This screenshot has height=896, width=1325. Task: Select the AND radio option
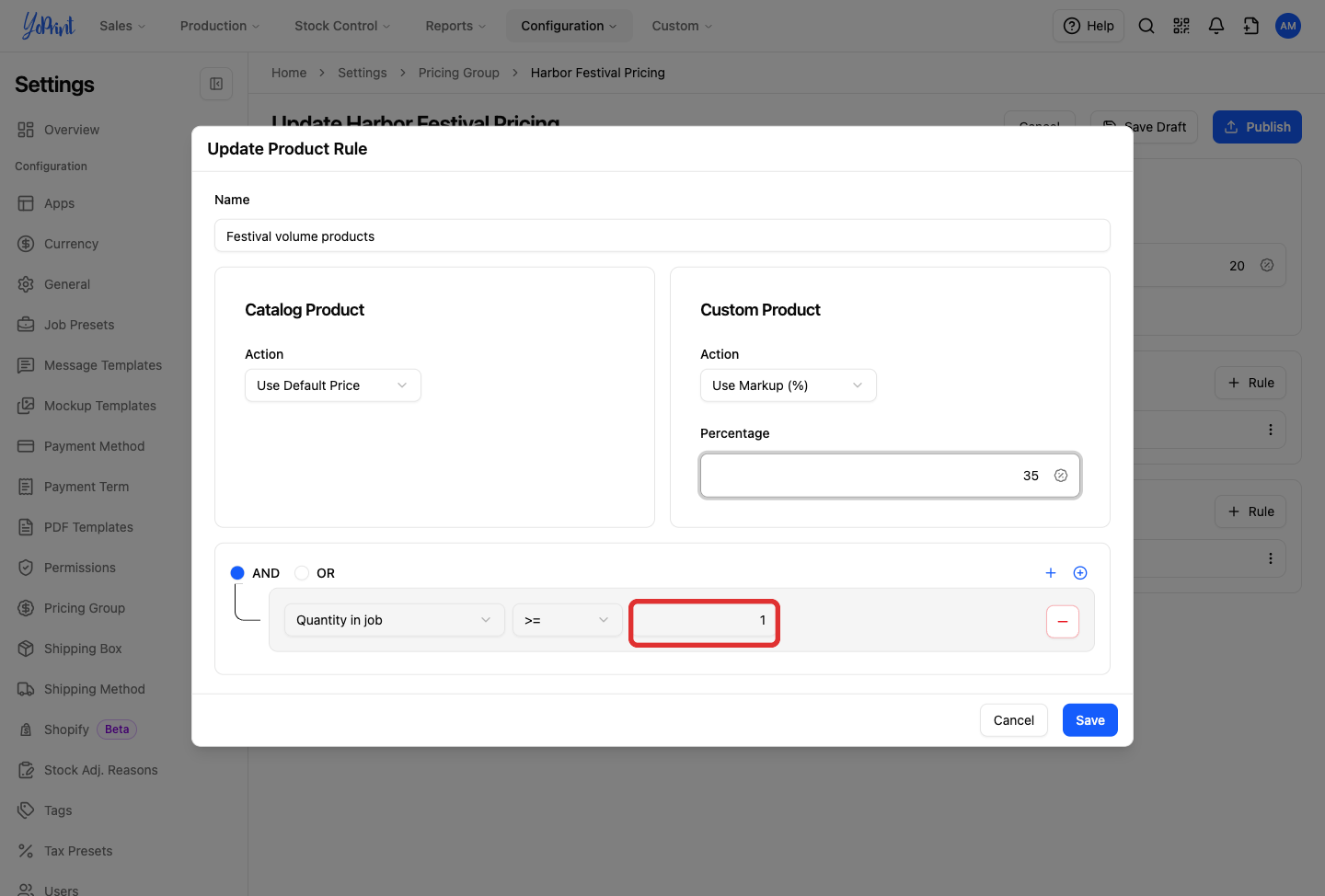click(x=237, y=573)
